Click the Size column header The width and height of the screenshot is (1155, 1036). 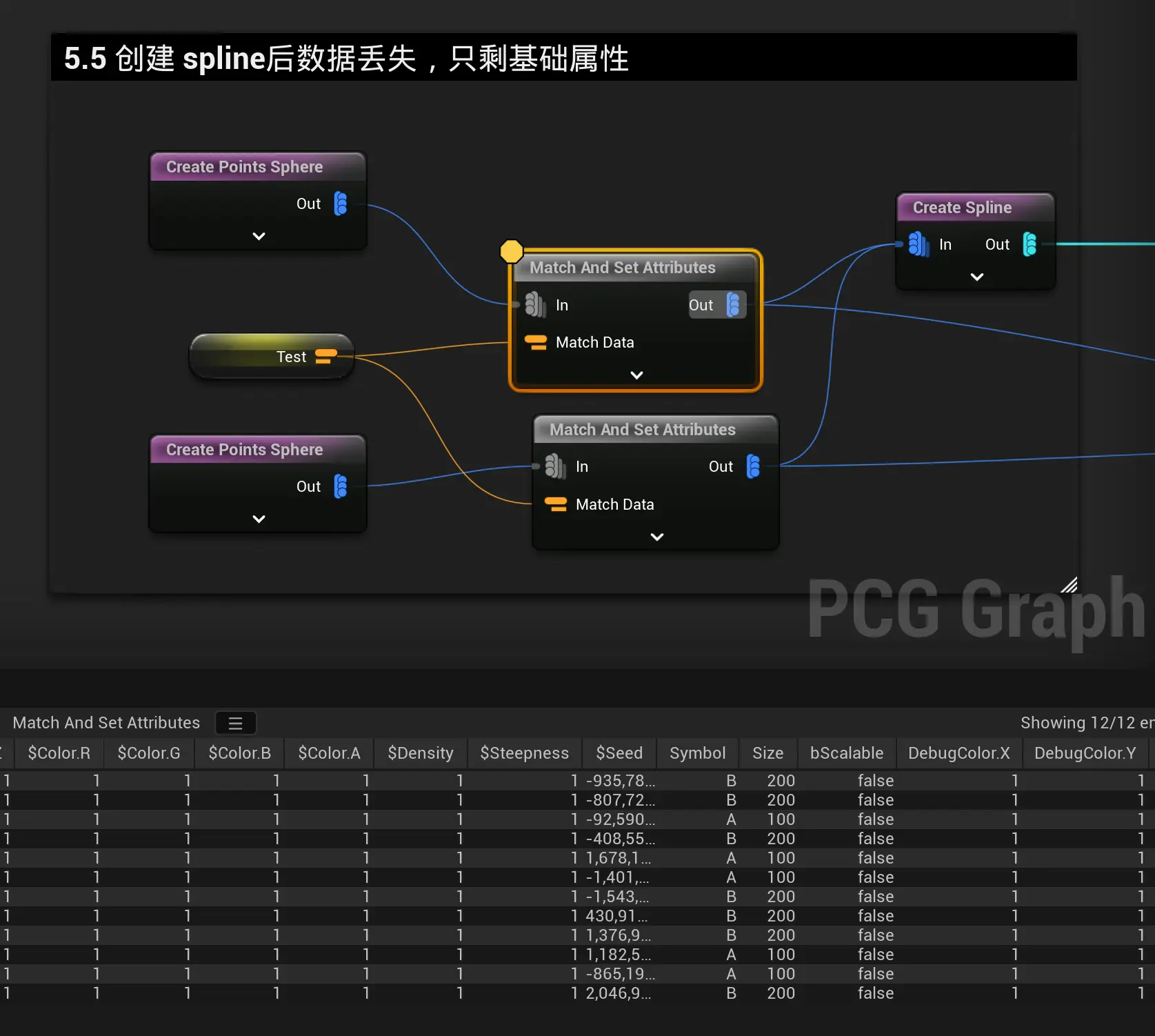click(767, 753)
